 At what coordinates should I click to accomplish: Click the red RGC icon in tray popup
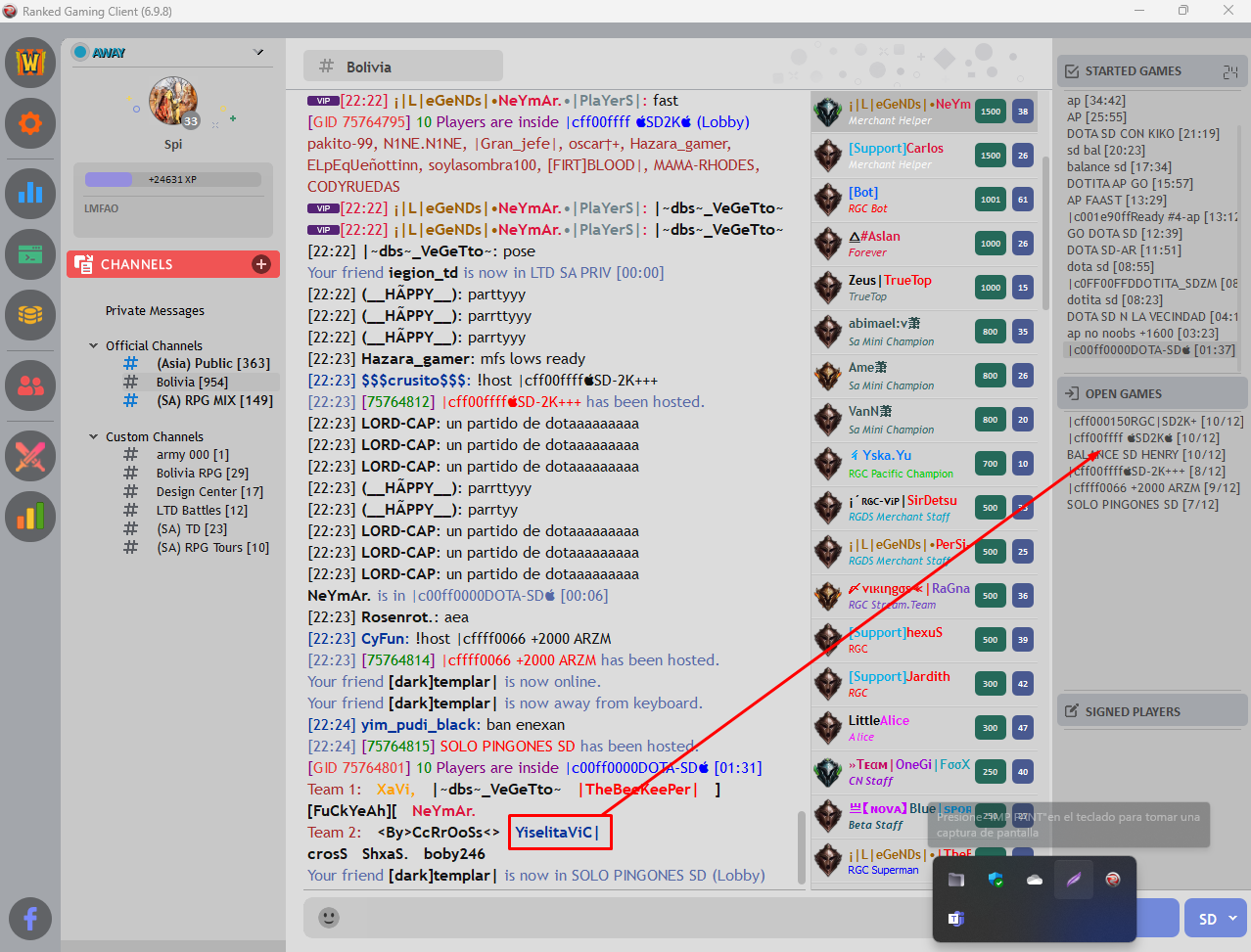[x=1113, y=880]
